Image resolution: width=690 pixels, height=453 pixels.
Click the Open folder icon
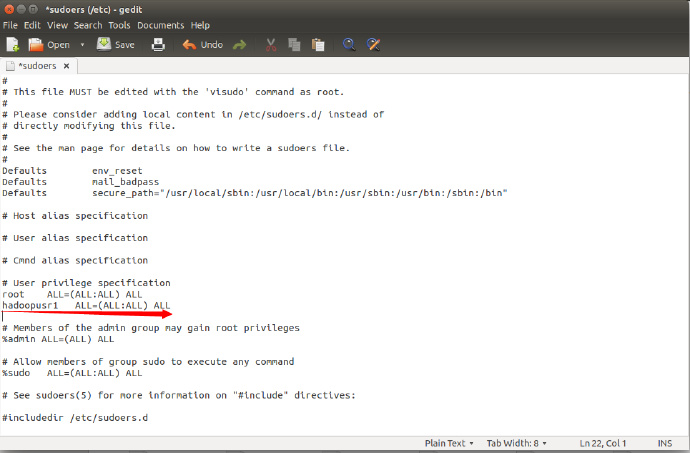(x=36, y=44)
